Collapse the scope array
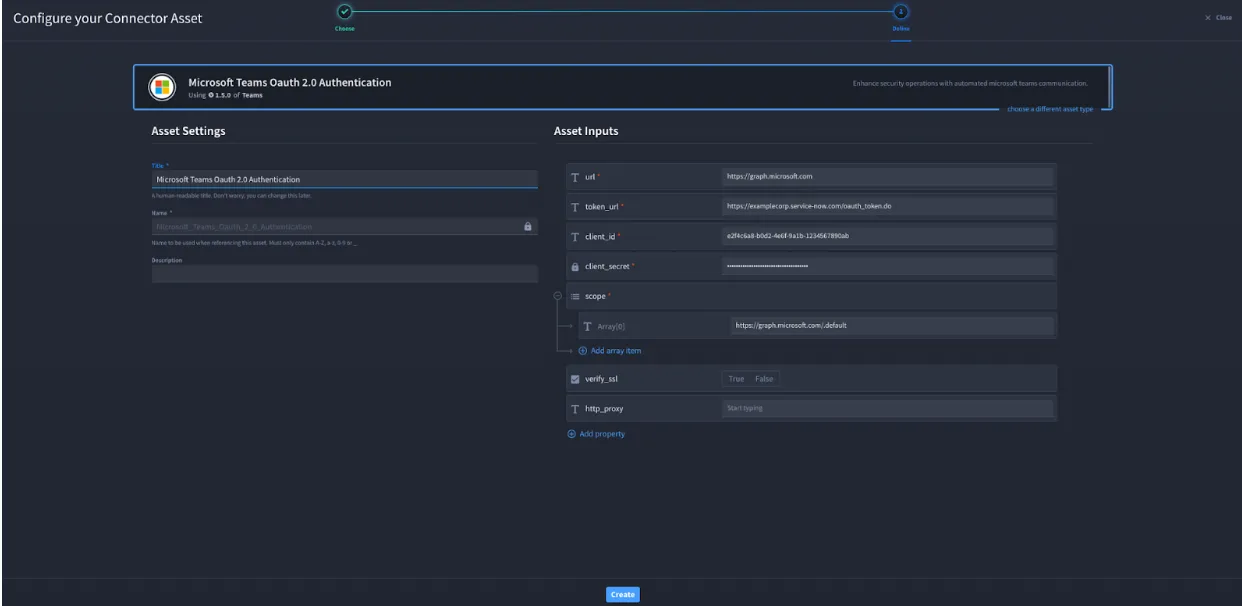 click(557, 296)
